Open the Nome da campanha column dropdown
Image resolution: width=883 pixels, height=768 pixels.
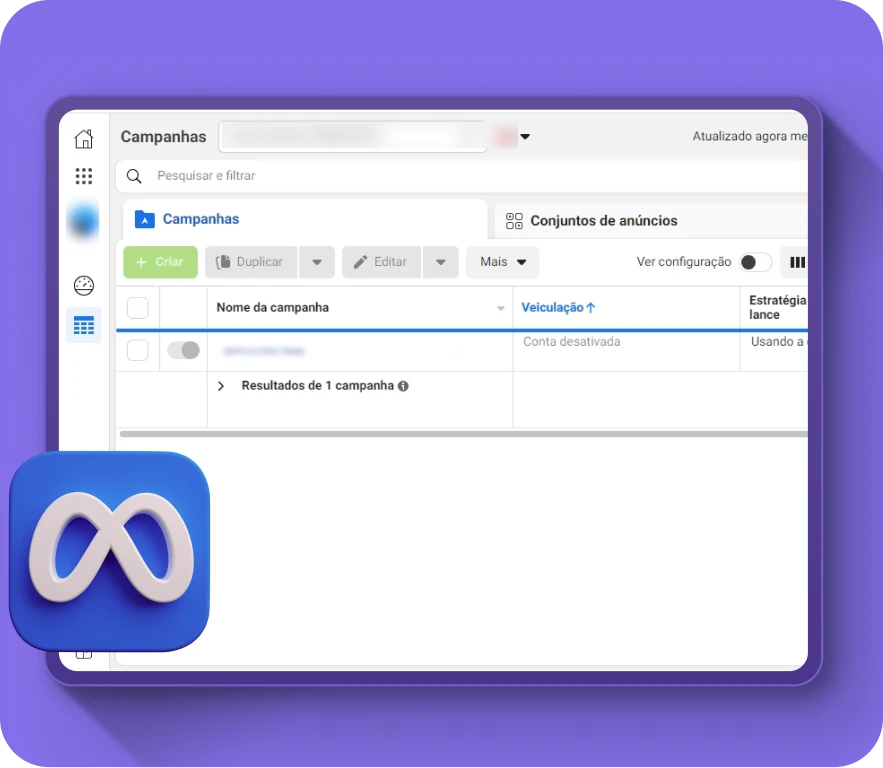pyautogui.click(x=501, y=308)
